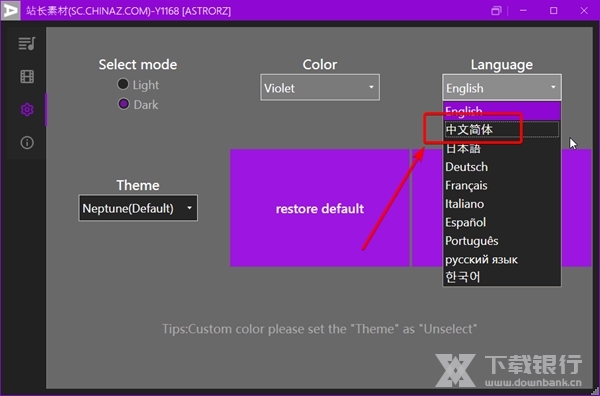The height and width of the screenshot is (396, 600).
Task: Choose 中文简体 from the language list
Action: coord(502,130)
